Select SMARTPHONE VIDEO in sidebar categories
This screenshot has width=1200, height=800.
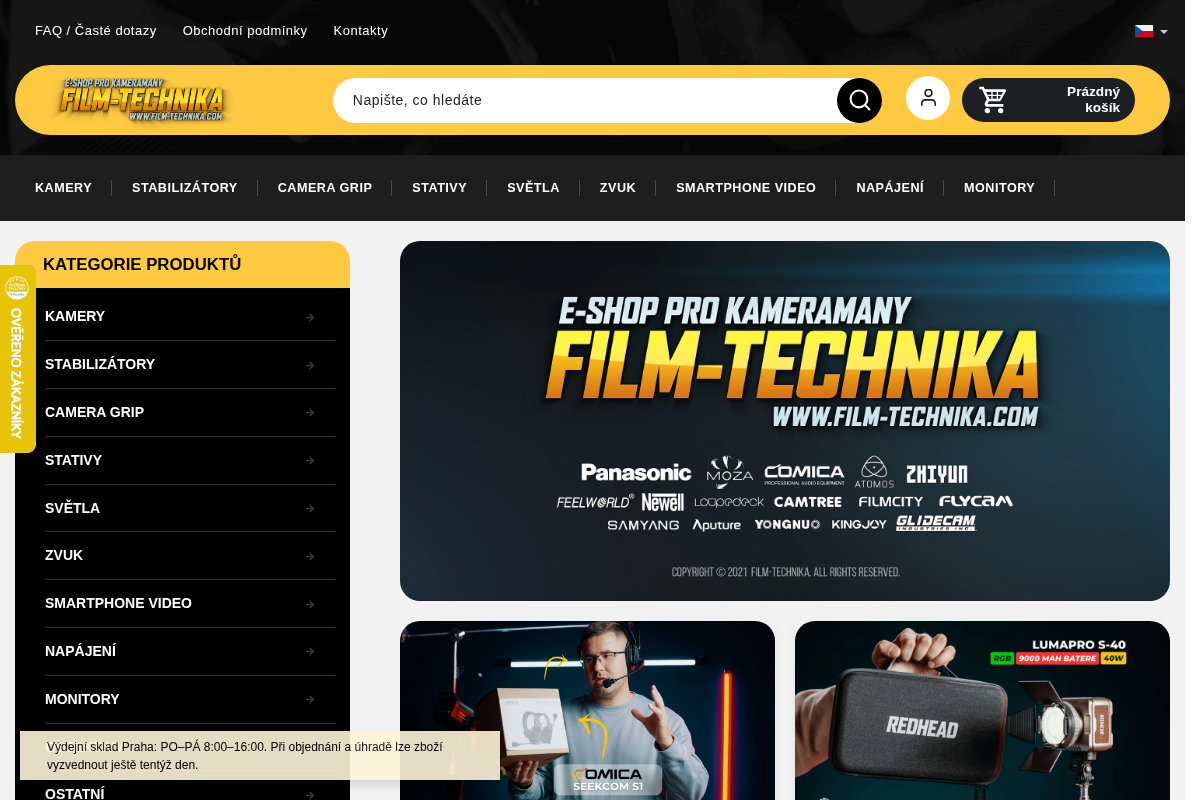[x=118, y=603]
